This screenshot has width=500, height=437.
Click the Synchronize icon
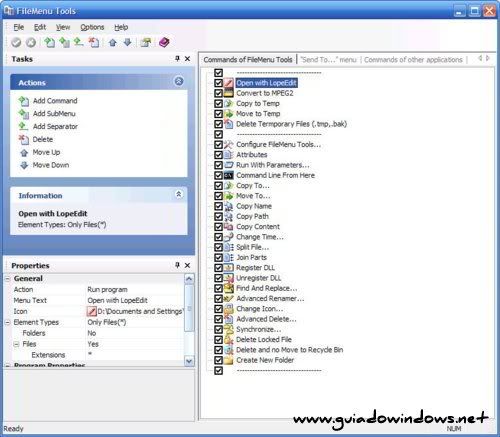click(x=229, y=329)
